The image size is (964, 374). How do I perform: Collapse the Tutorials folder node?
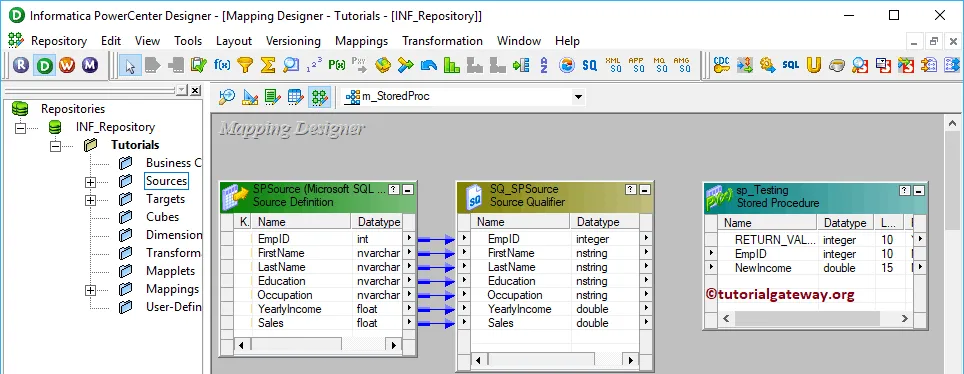tap(56, 146)
